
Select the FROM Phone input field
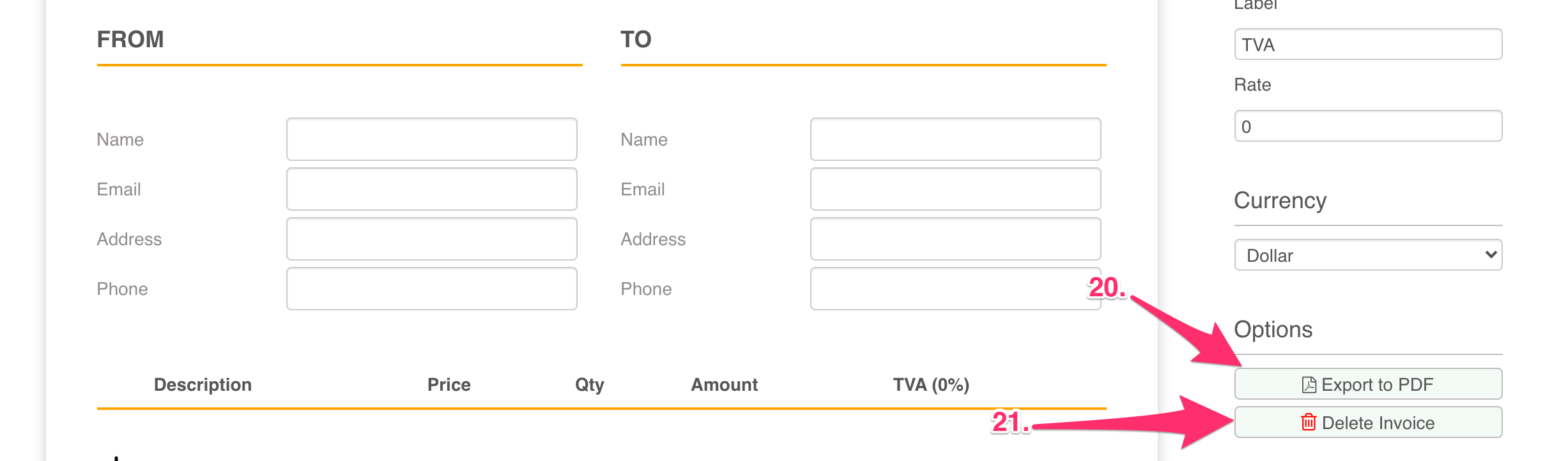[431, 289]
